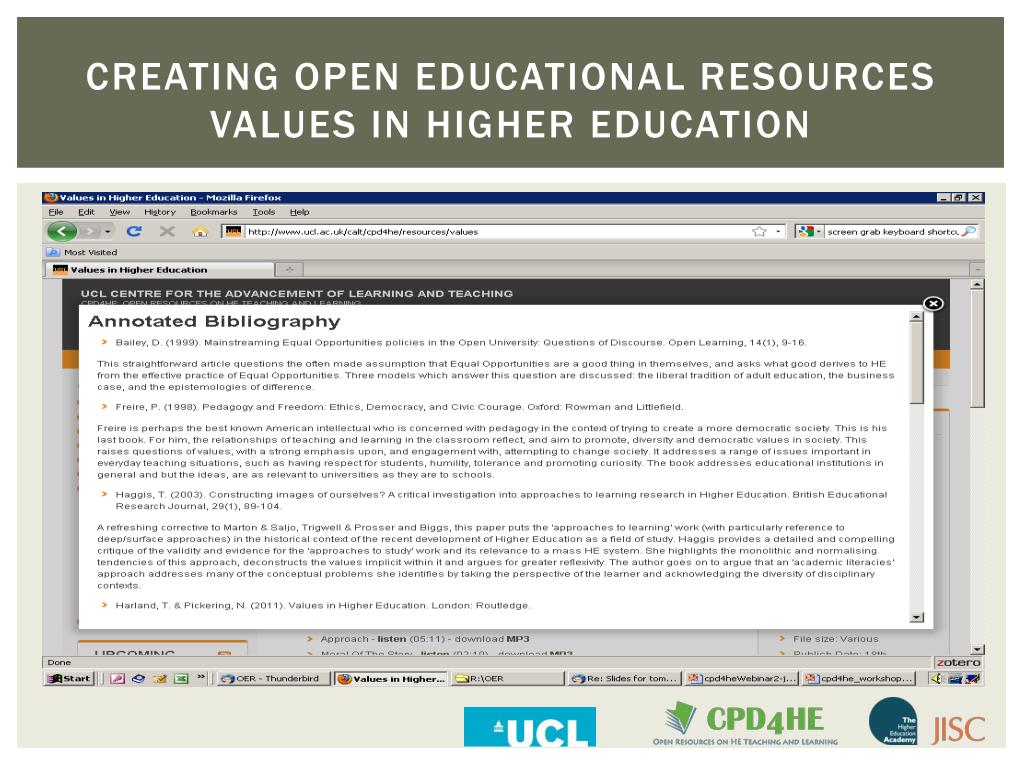Click the JISC logo
1024x768 pixels.
[959, 729]
